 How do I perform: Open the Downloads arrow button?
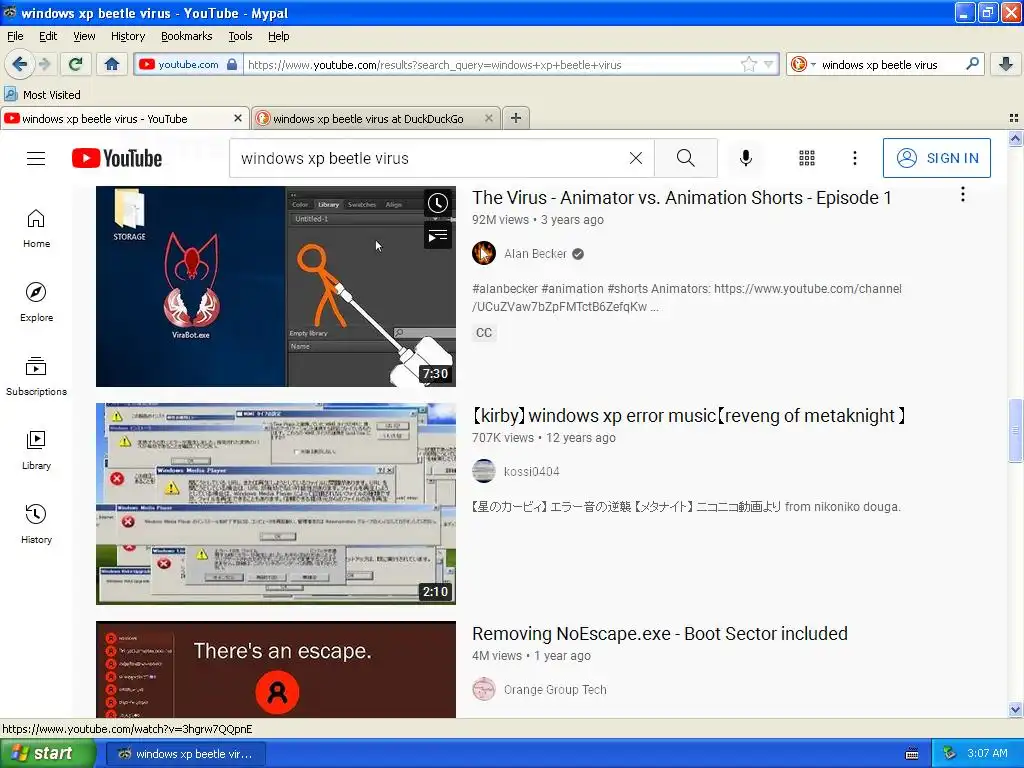coord(1006,64)
